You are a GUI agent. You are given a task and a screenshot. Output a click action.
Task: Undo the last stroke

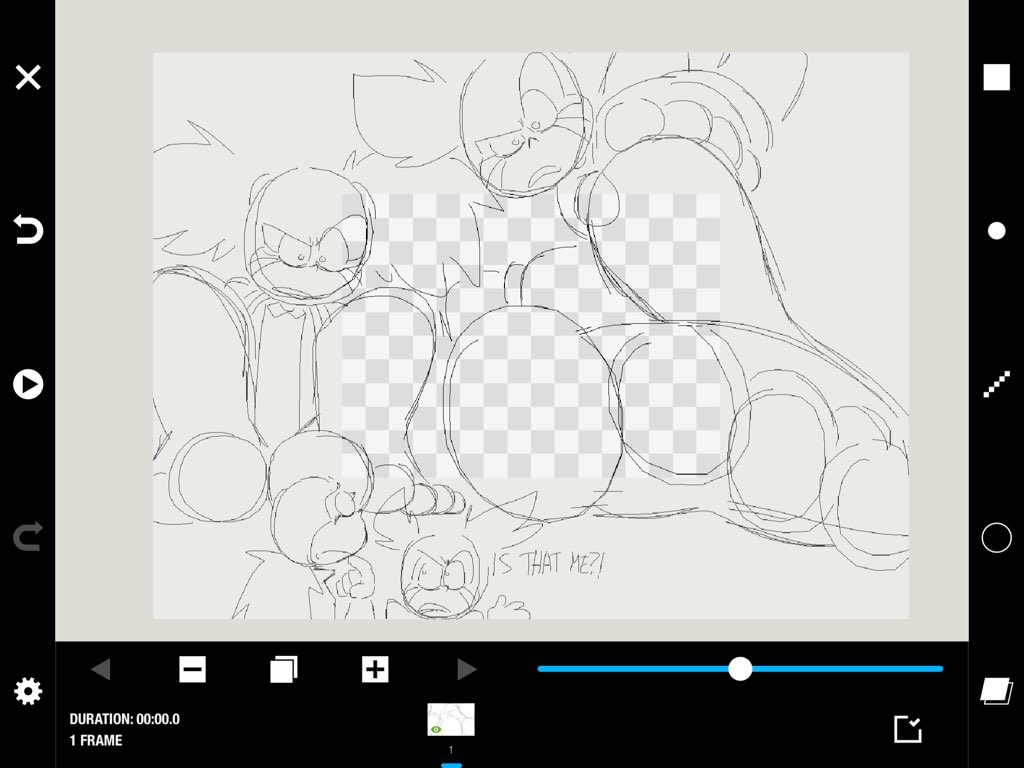pos(28,229)
